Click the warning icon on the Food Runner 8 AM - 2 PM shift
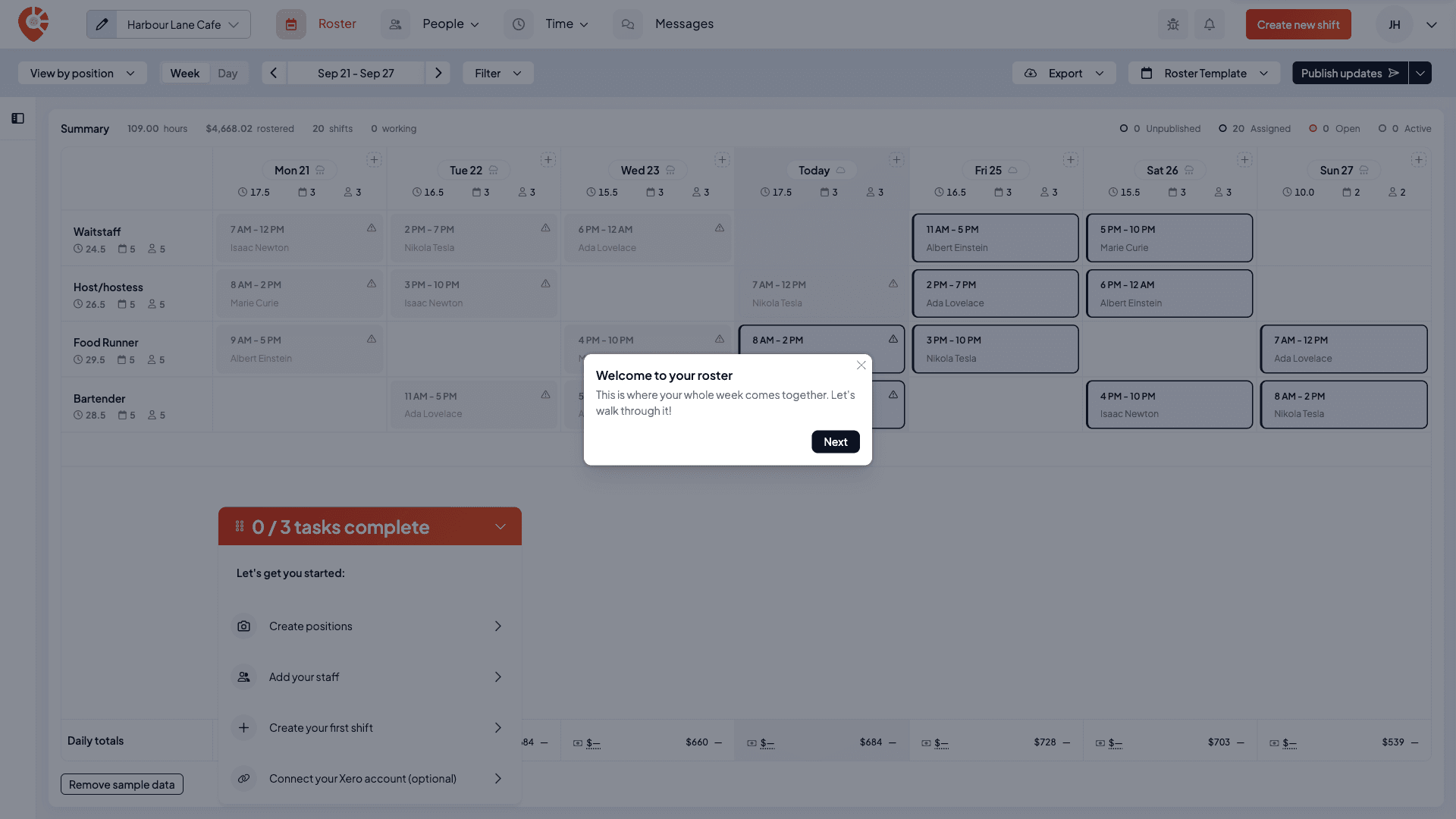This screenshot has width=1456, height=819. click(x=893, y=339)
